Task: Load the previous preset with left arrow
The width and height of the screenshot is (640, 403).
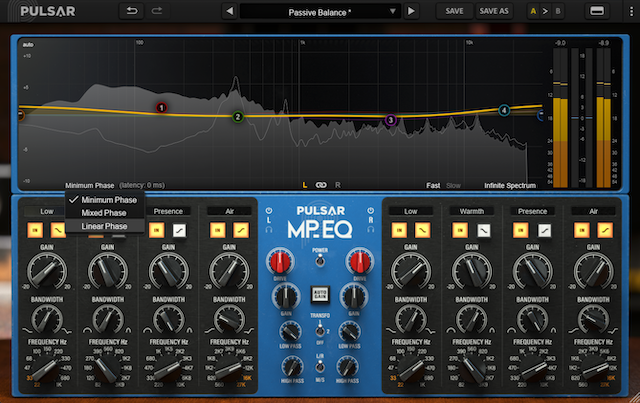Action: pos(229,11)
